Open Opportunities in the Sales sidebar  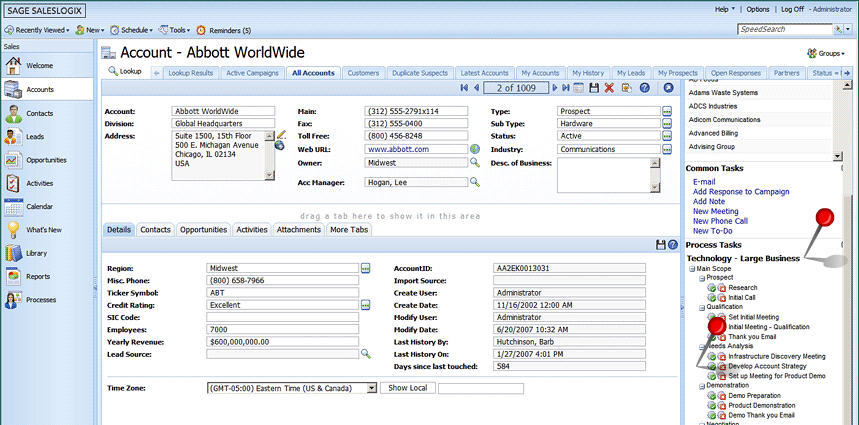point(47,160)
